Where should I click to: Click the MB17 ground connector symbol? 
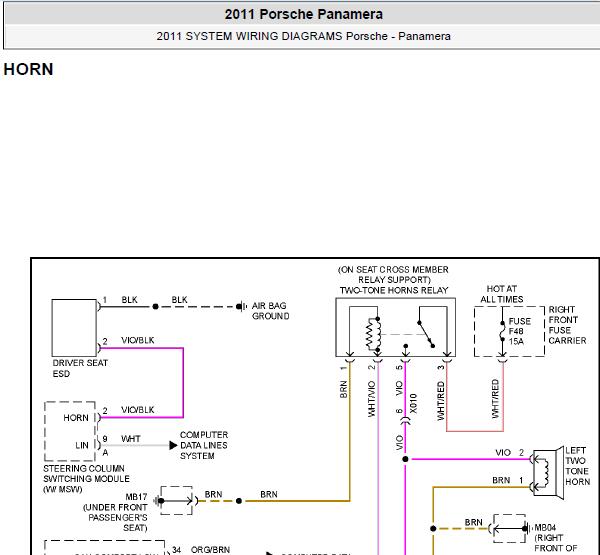pyautogui.click(x=176, y=501)
